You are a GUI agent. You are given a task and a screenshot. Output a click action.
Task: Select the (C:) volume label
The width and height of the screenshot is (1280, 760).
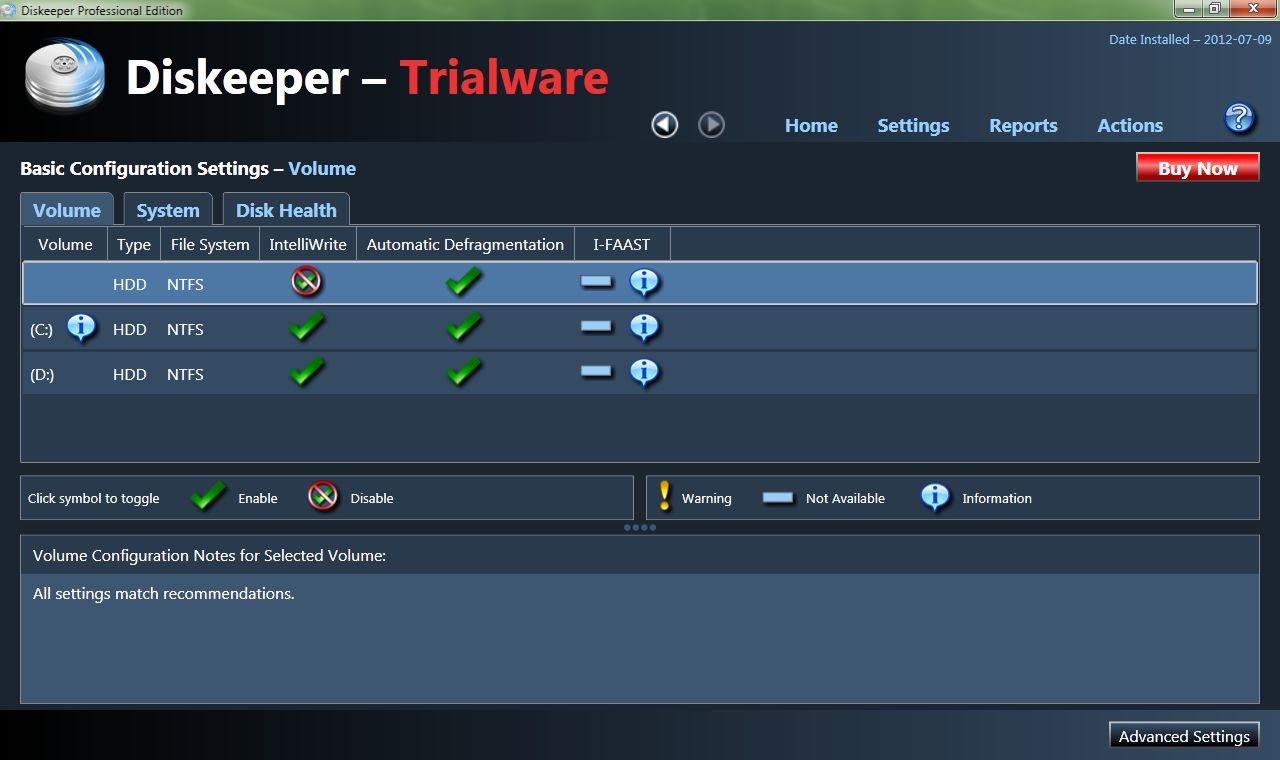(41, 330)
